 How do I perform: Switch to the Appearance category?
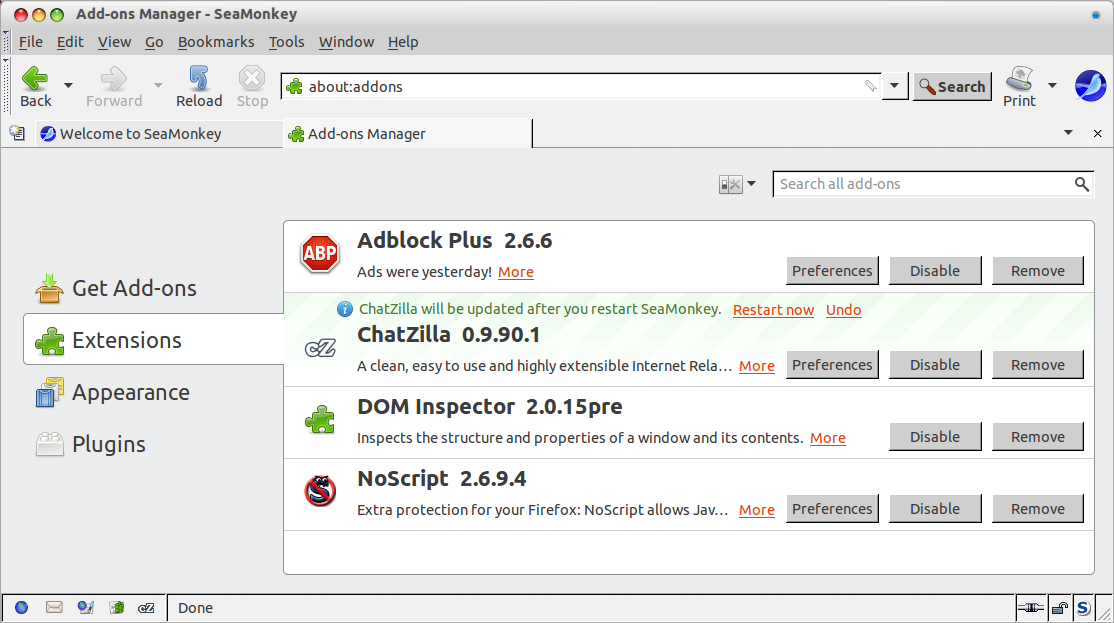[x=153, y=392]
